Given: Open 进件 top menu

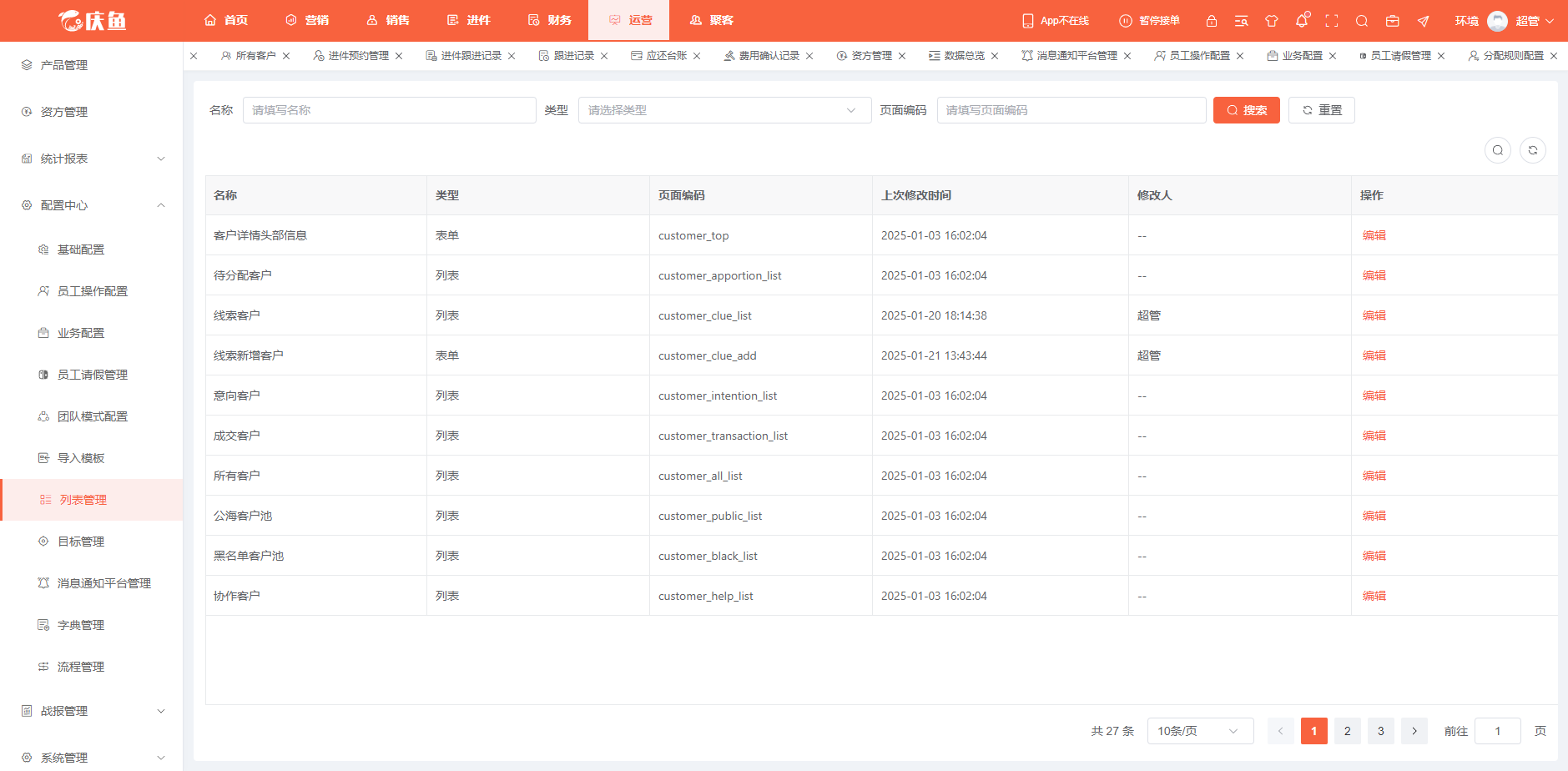Looking at the screenshot, I should click(468, 20).
